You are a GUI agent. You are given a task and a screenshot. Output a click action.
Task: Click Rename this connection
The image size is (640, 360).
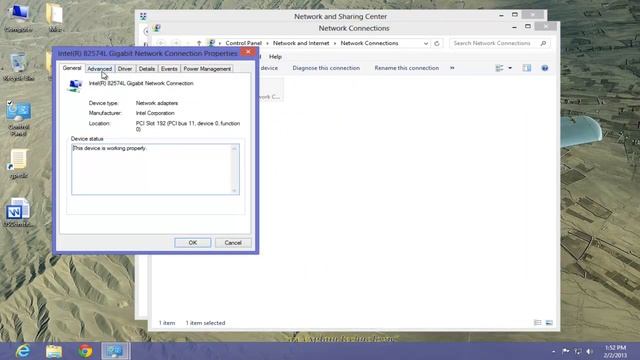click(407, 68)
